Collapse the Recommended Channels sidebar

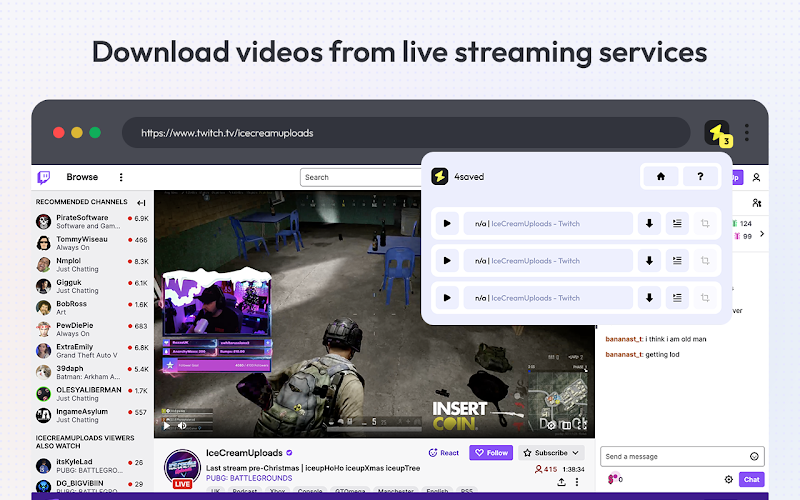(141, 203)
